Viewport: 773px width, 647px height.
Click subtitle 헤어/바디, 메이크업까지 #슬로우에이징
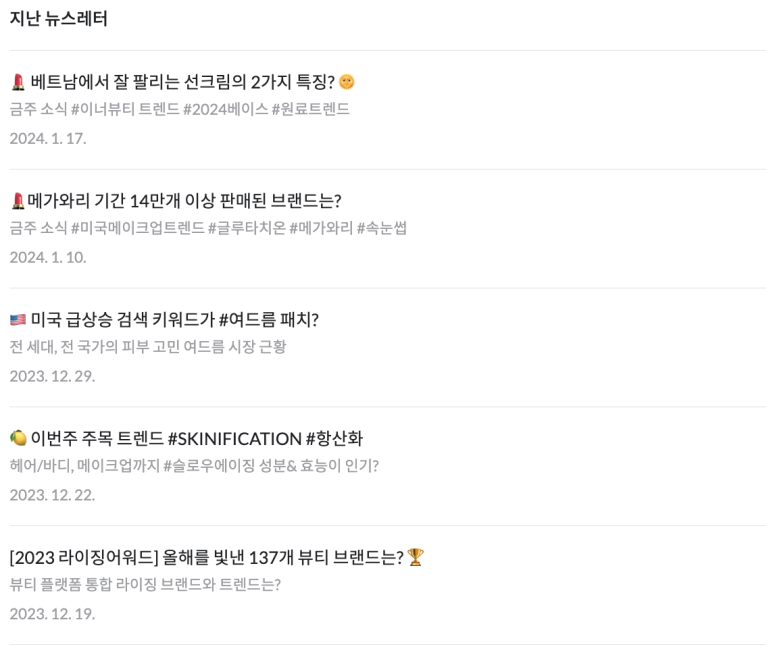click(194, 466)
